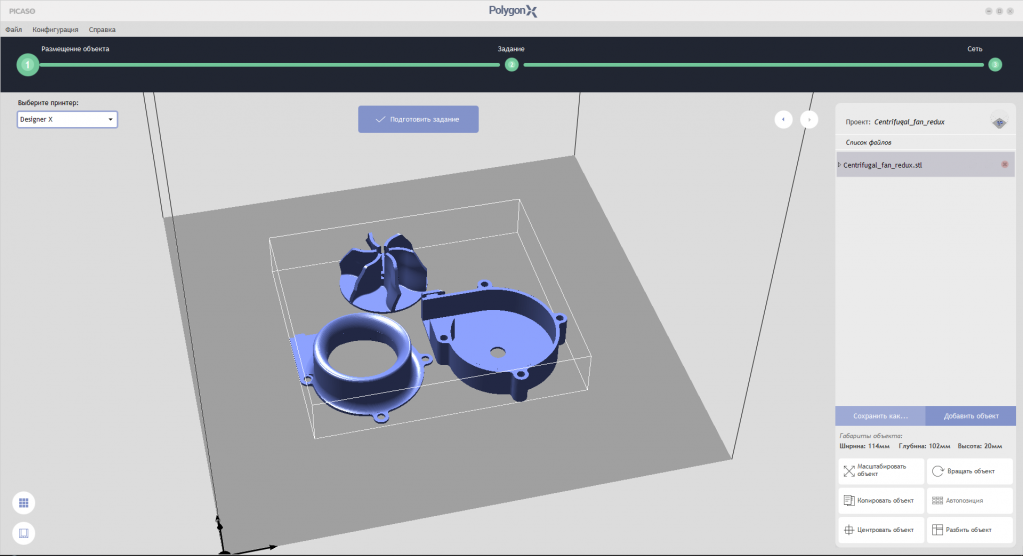Viewport: 1023px width, 556px height.
Task: Toggle the grid display round button
Action: pyautogui.click(x=24, y=503)
